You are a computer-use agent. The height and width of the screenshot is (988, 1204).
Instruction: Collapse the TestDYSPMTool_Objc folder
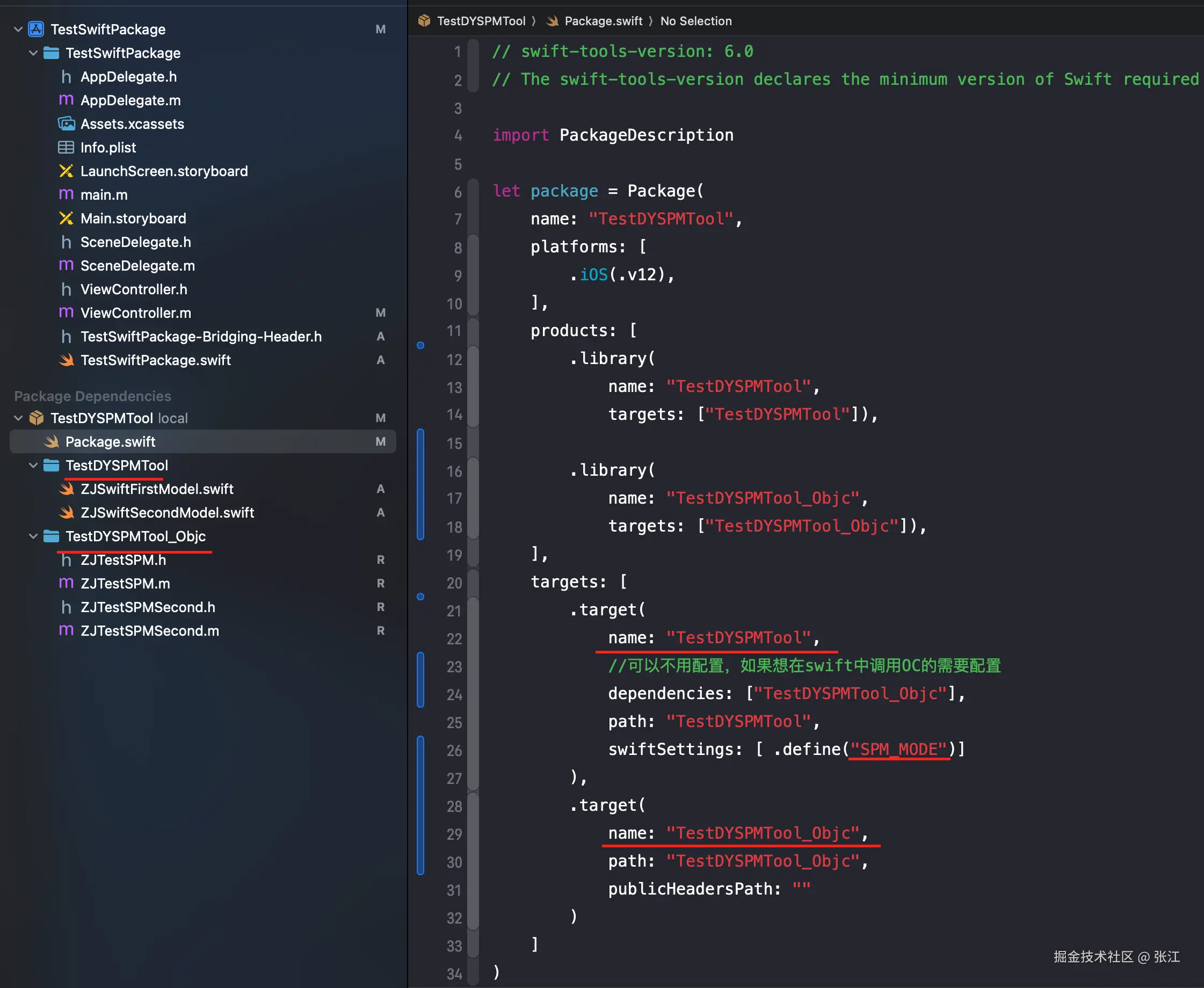pyautogui.click(x=33, y=536)
